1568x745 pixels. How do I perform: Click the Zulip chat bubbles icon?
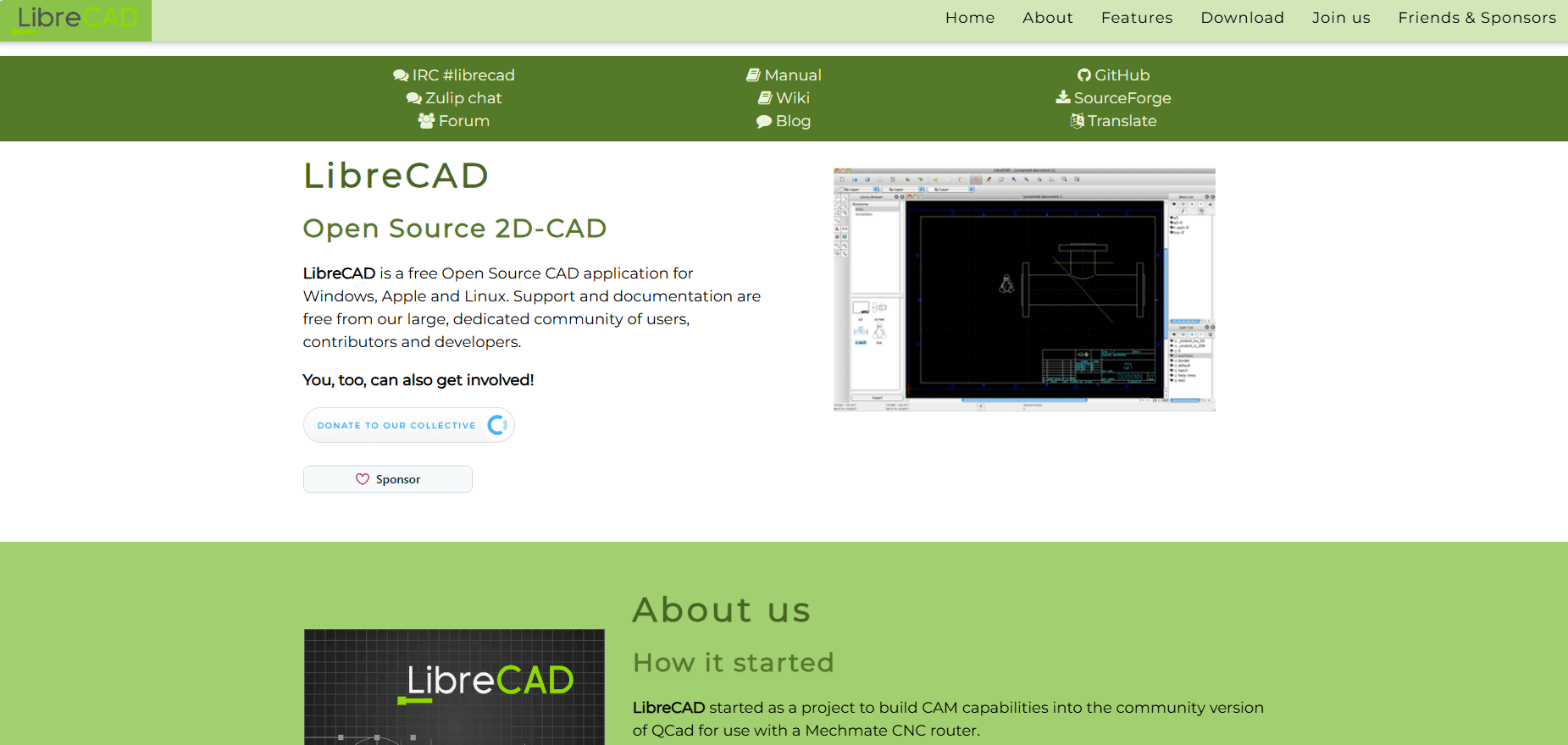click(413, 98)
